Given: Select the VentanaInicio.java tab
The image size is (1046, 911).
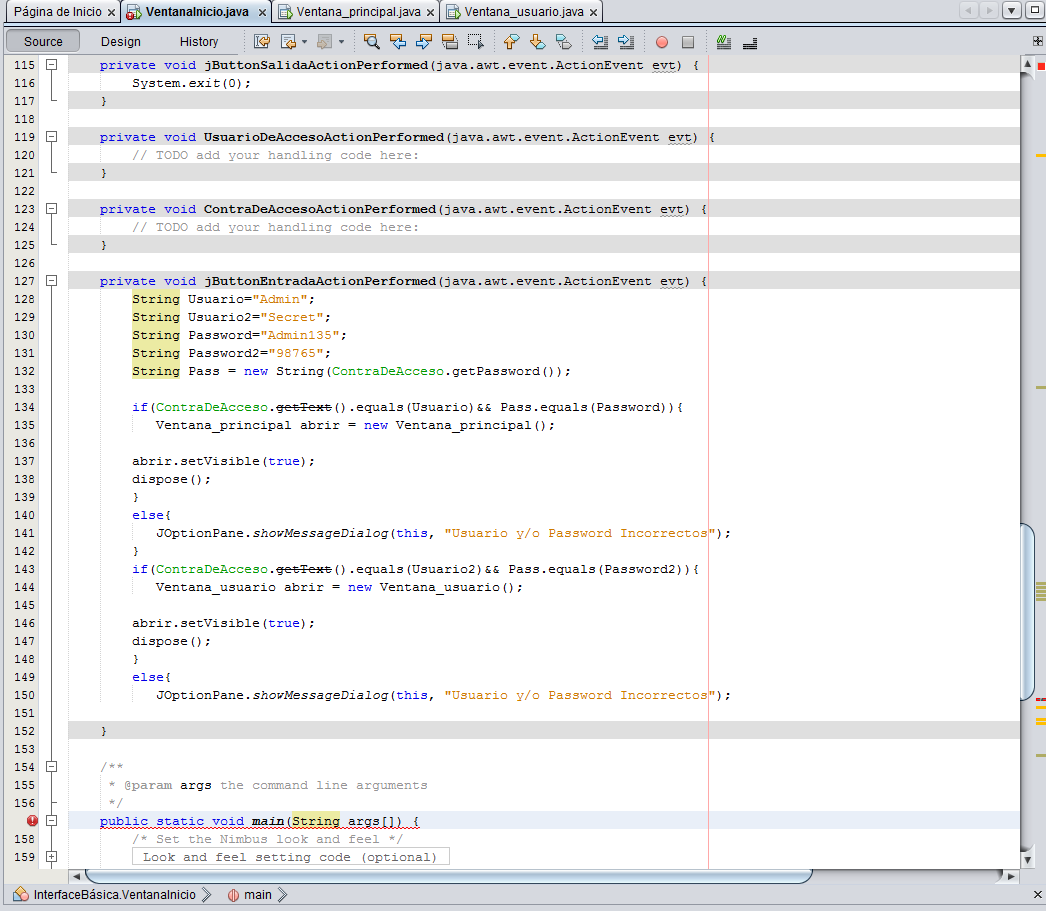Looking at the screenshot, I should point(197,11).
